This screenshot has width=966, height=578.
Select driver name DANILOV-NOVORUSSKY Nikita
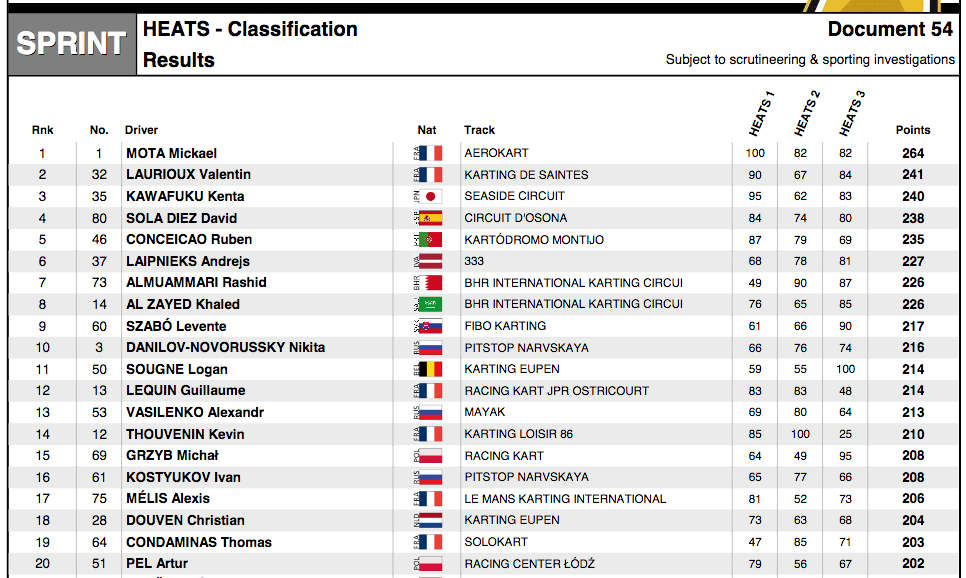pyautogui.click(x=225, y=348)
